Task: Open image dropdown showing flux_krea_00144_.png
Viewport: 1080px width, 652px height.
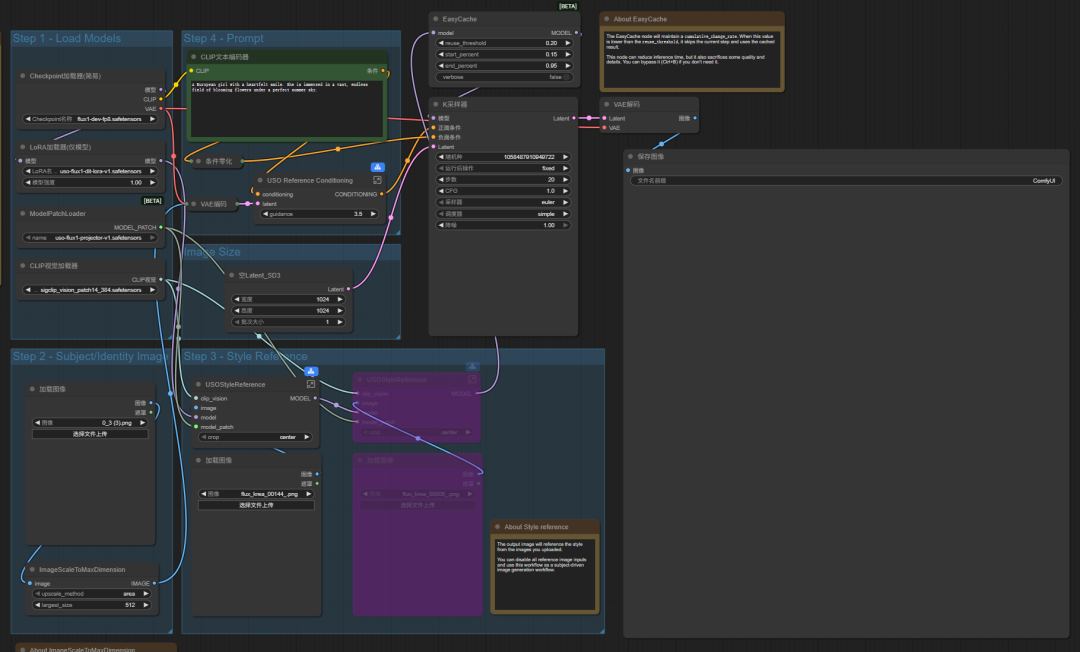Action: coord(256,494)
